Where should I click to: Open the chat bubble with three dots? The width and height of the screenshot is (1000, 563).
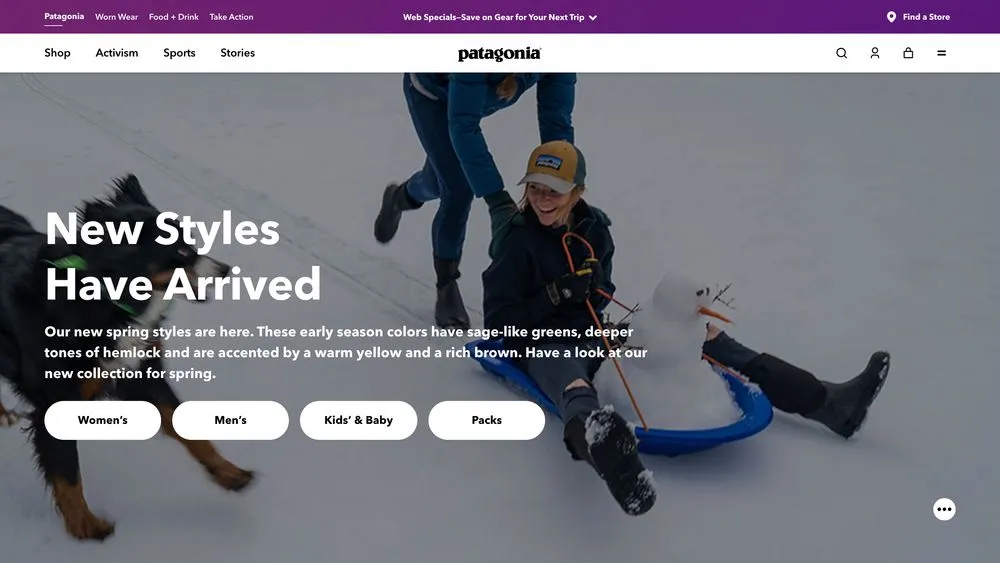coord(944,509)
